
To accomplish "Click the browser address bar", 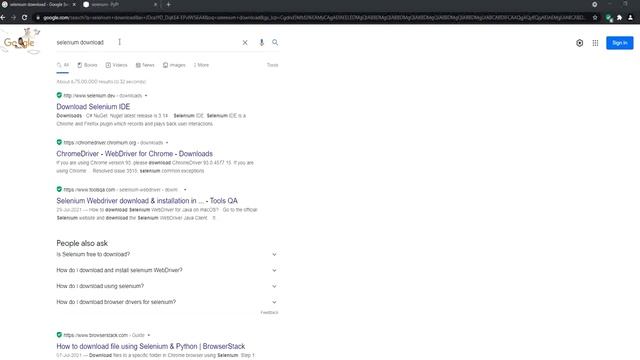I will [x=314, y=18].
